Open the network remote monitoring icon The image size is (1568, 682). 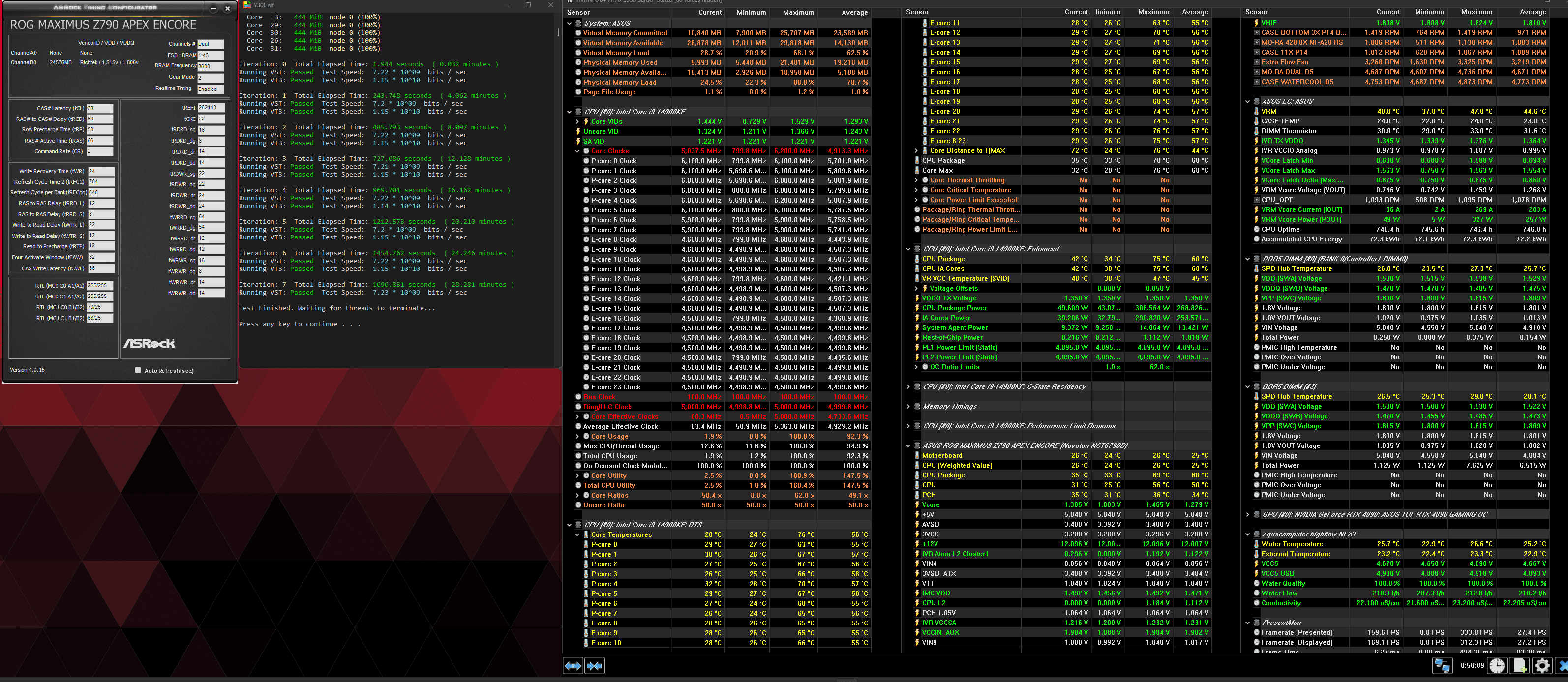pyautogui.click(x=1442, y=666)
